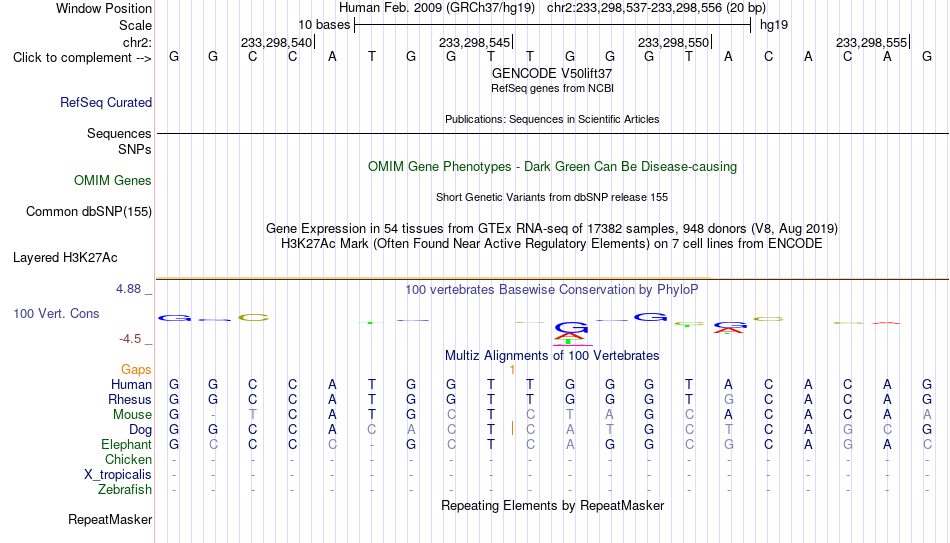Viewport: 950px width, 543px height.
Task: Click the 'chr2:' ruler label
Action: point(137,42)
